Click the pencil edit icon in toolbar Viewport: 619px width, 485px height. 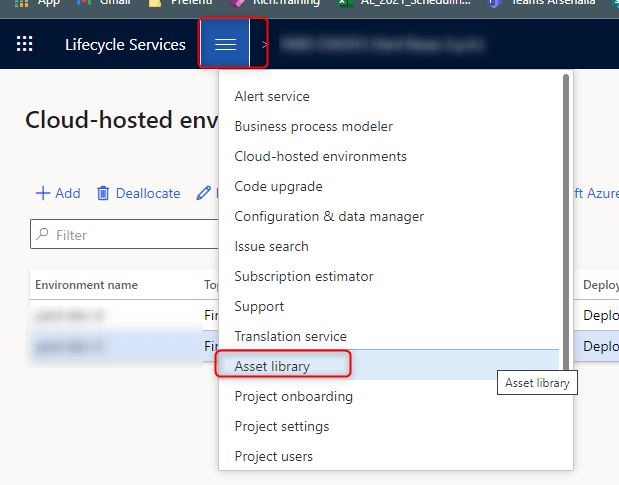click(x=204, y=193)
